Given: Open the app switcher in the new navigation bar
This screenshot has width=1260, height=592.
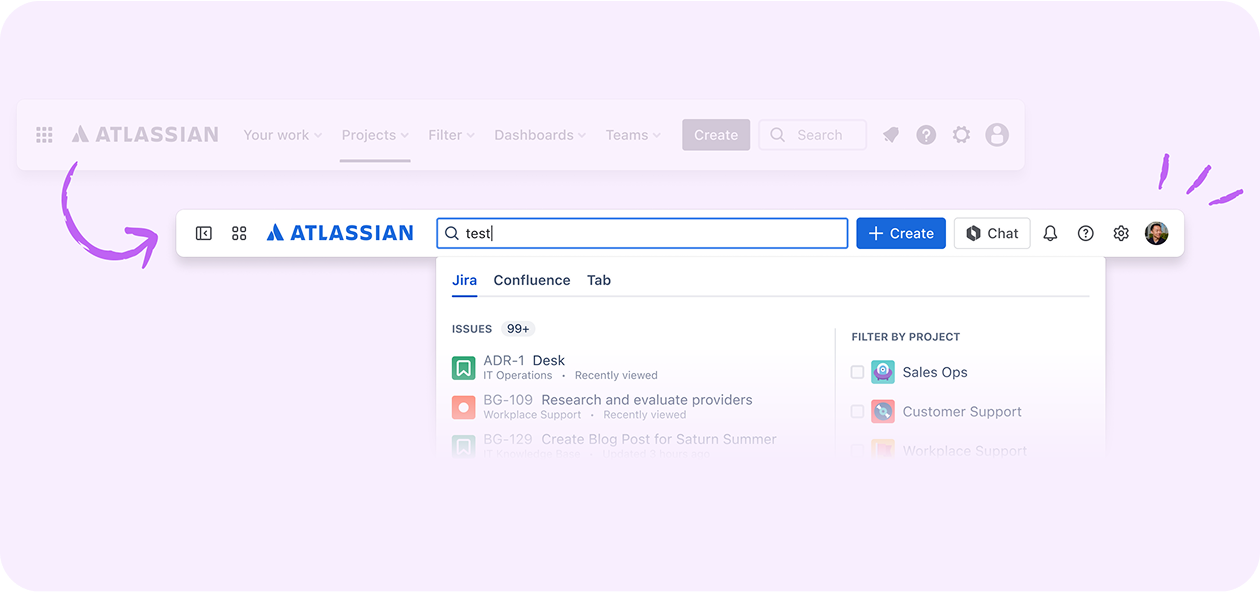Looking at the screenshot, I should pos(239,233).
